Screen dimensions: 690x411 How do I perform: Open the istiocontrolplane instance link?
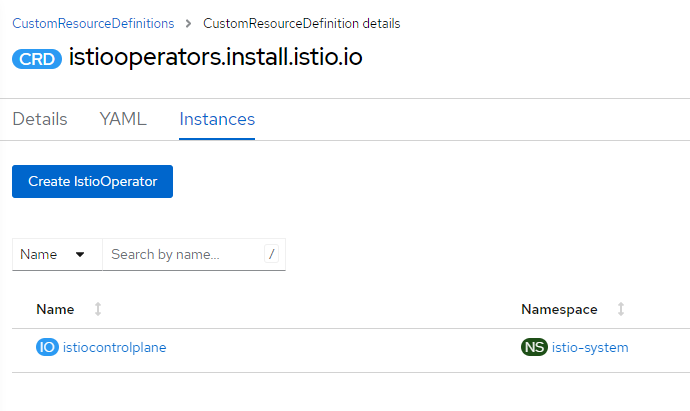point(114,348)
